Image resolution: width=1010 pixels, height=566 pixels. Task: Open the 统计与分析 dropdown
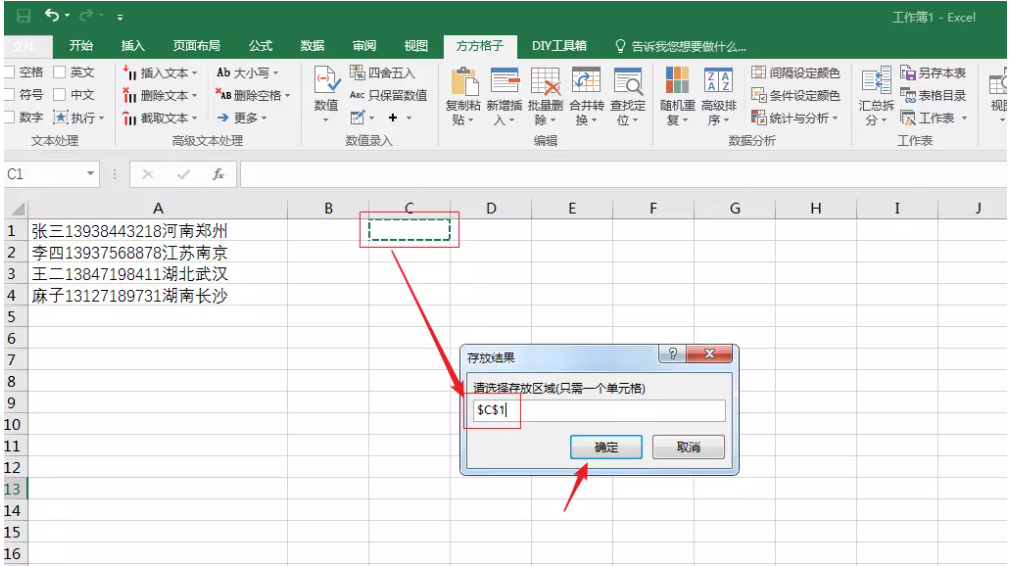[794, 118]
